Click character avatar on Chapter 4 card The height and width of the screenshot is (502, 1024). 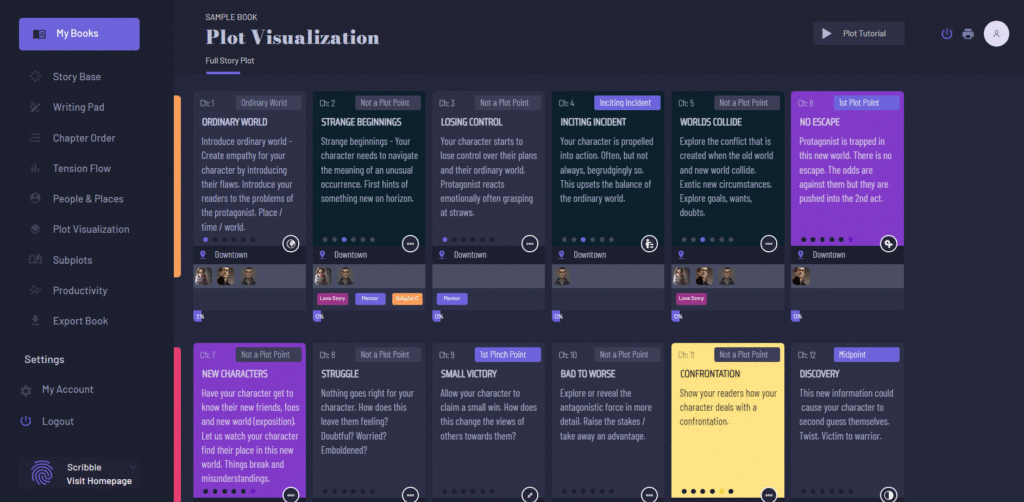[x=562, y=276]
